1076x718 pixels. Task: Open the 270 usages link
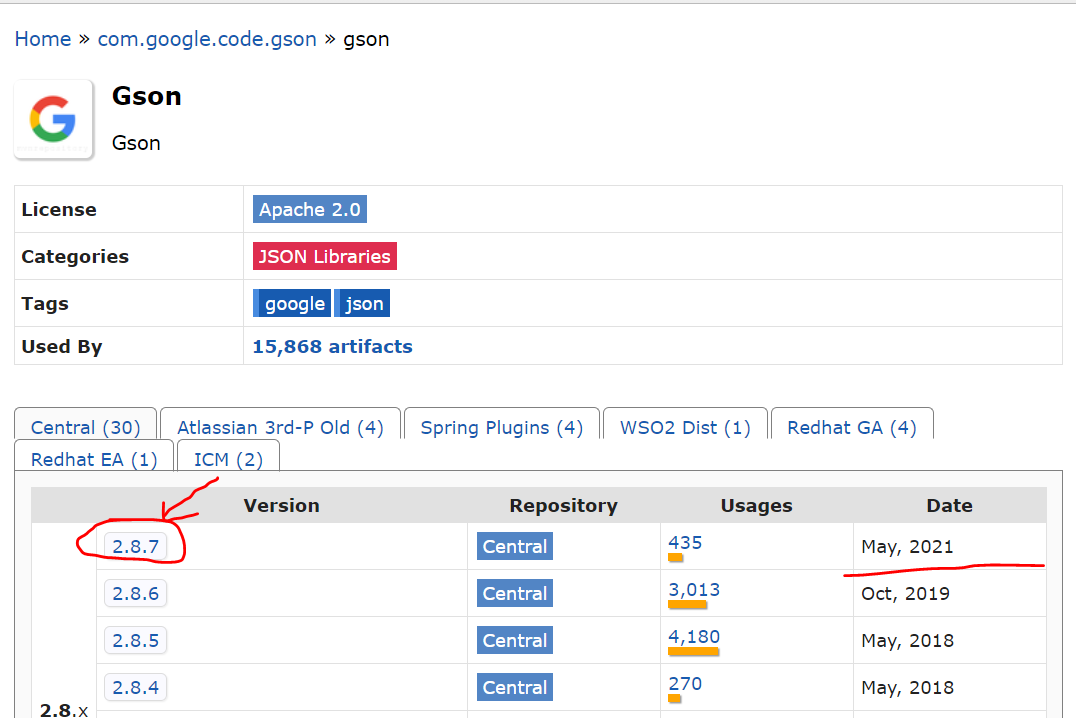click(685, 683)
